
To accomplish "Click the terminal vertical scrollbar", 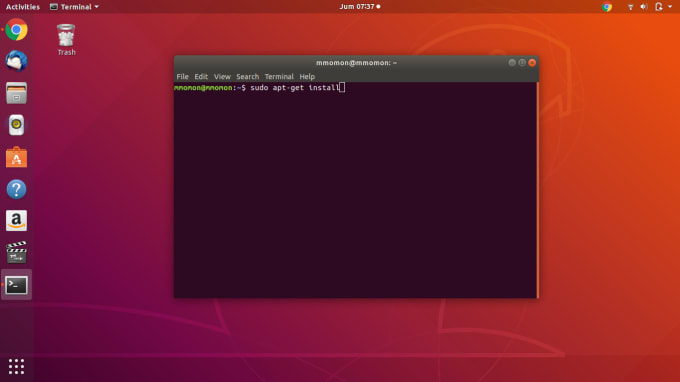I will (538, 190).
